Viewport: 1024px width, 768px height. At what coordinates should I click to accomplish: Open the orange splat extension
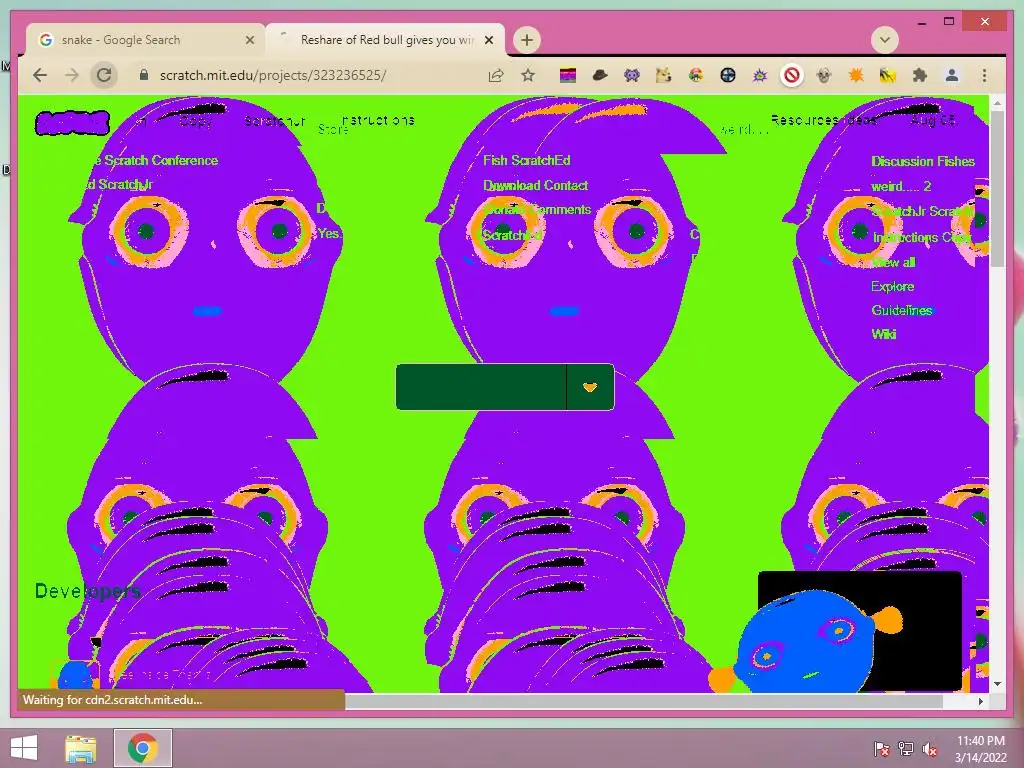(856, 76)
